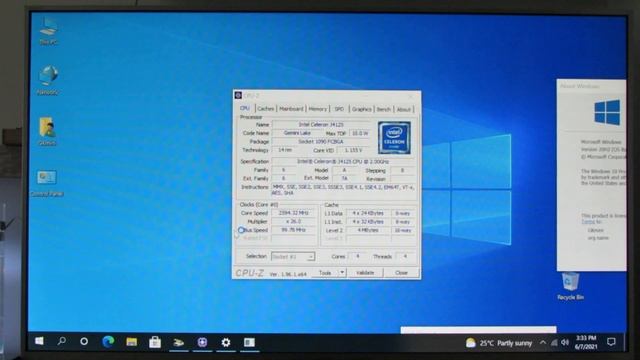The height and width of the screenshot is (360, 640).
Task: Open taskbar search magnifier
Action: click(x=62, y=341)
